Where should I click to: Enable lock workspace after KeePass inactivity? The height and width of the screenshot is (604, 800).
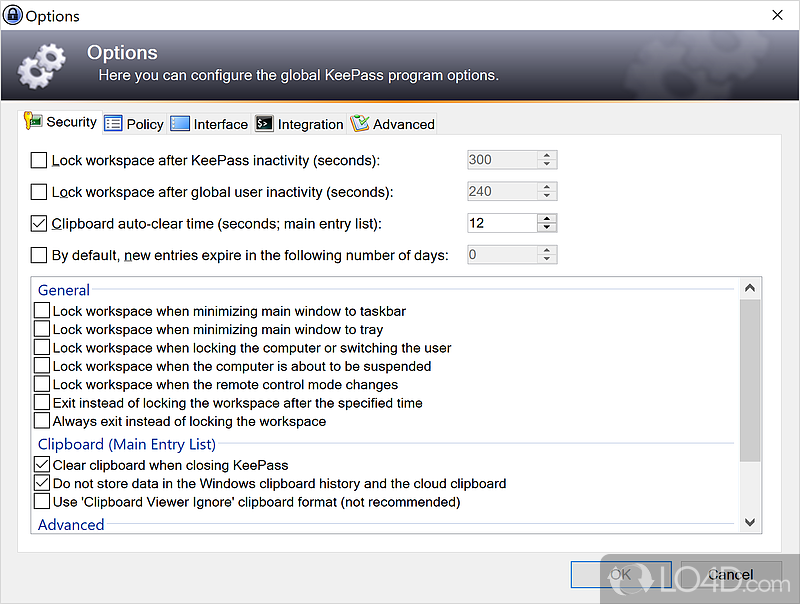[x=39, y=160]
